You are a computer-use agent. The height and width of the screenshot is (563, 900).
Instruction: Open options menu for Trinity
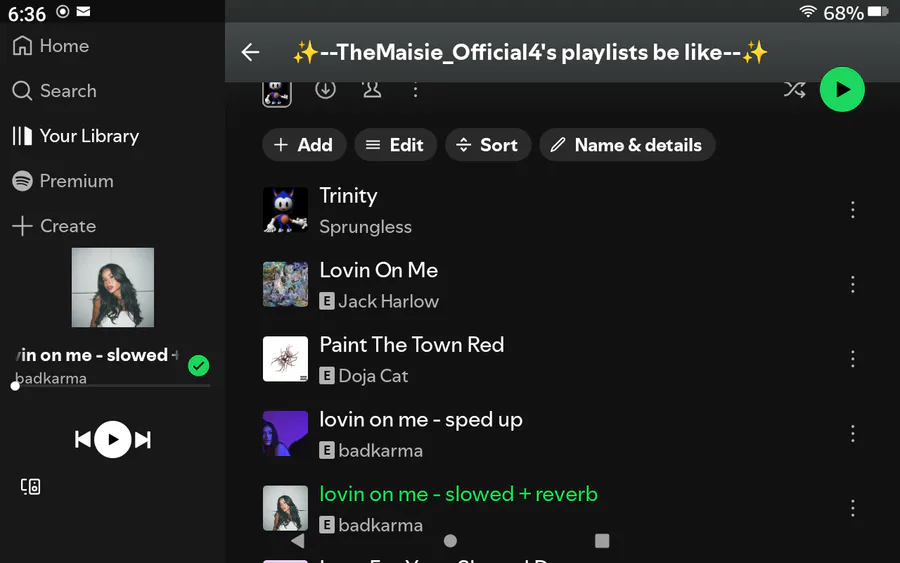(x=852, y=210)
